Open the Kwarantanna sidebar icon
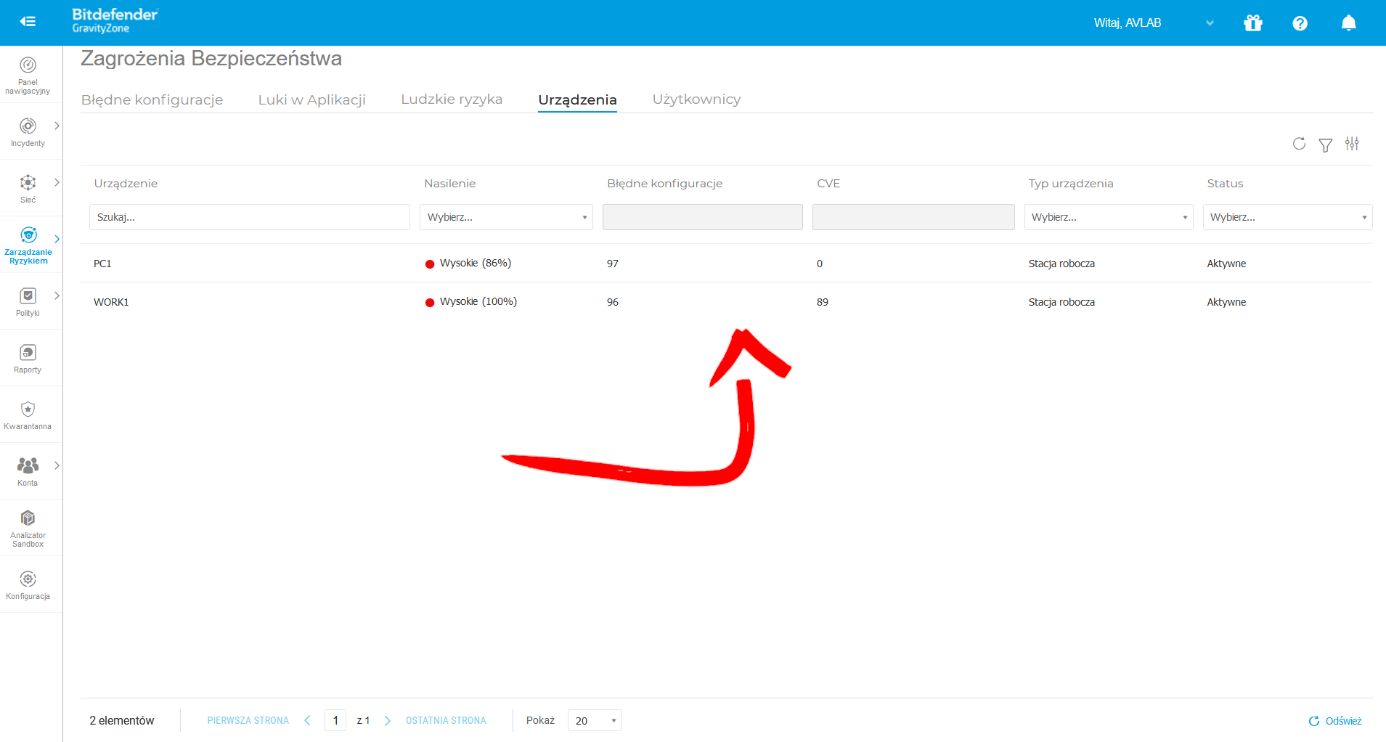1386x742 pixels. 28,409
